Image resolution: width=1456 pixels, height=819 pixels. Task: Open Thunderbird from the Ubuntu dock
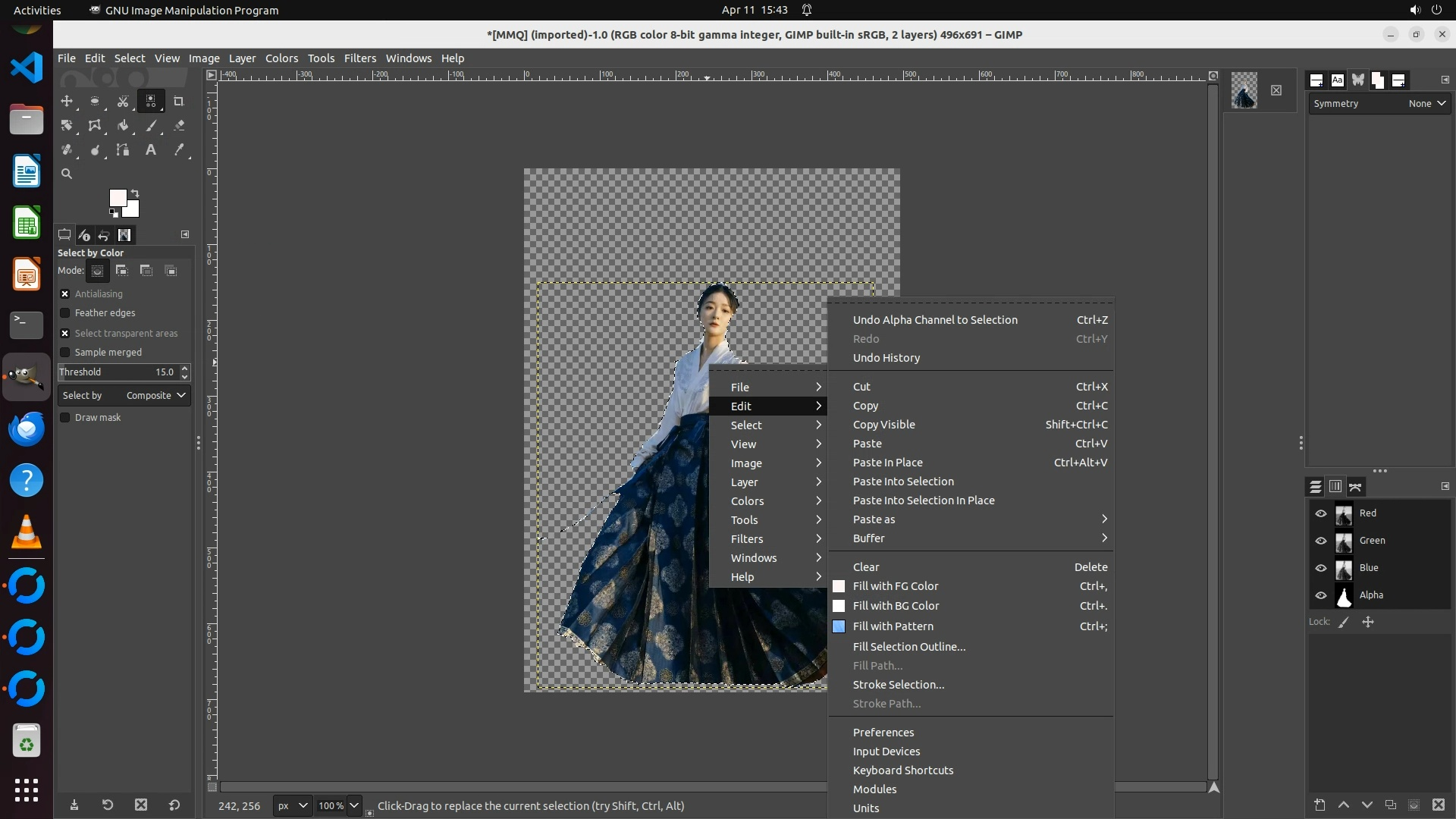click(x=27, y=429)
